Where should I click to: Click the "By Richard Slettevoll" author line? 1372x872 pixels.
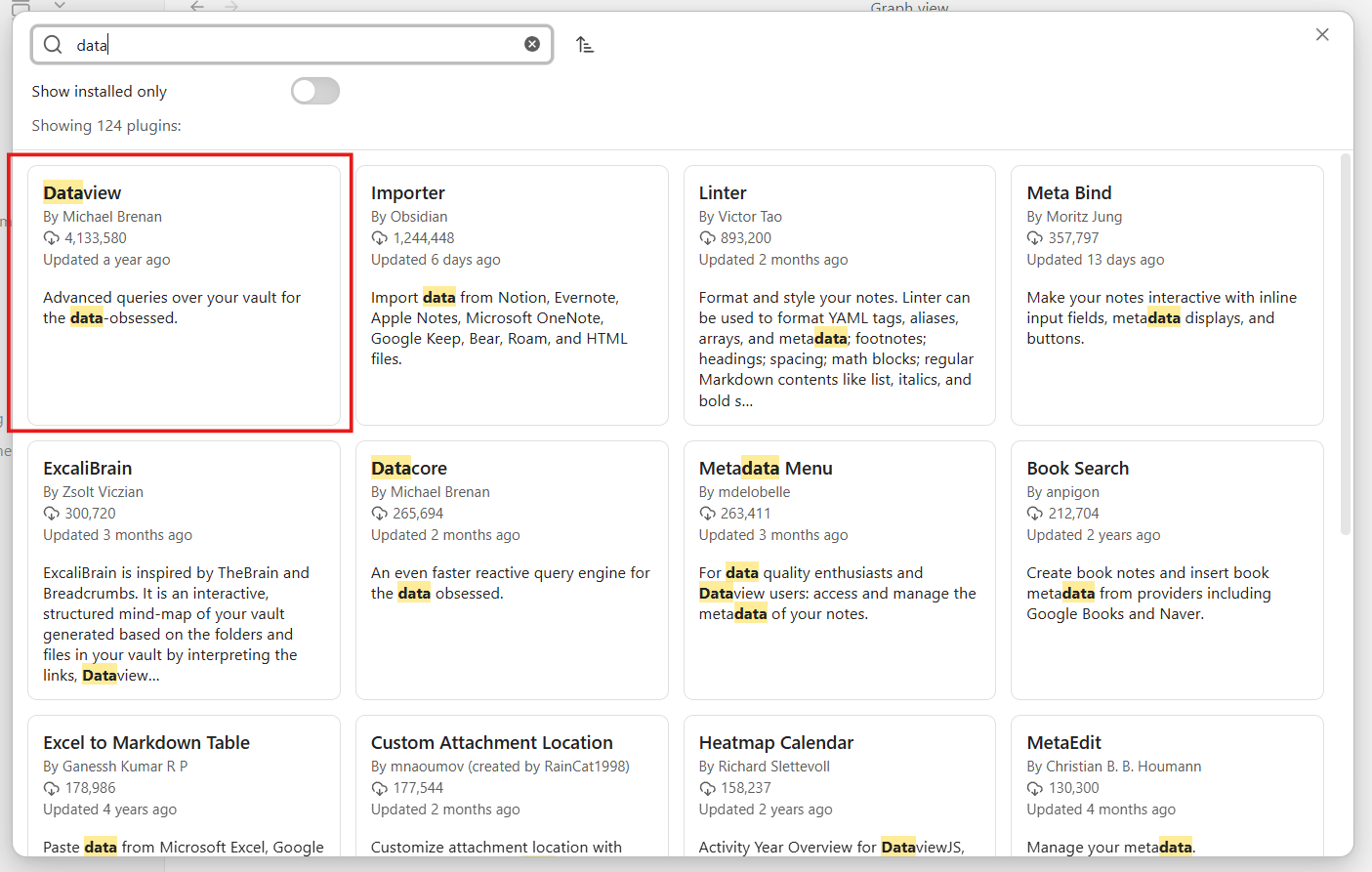765,767
